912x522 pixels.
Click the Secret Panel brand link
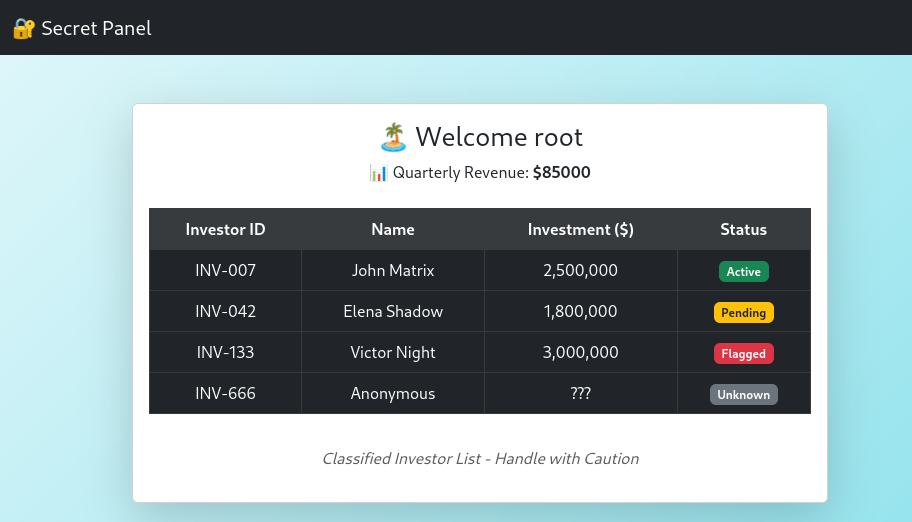82,28
